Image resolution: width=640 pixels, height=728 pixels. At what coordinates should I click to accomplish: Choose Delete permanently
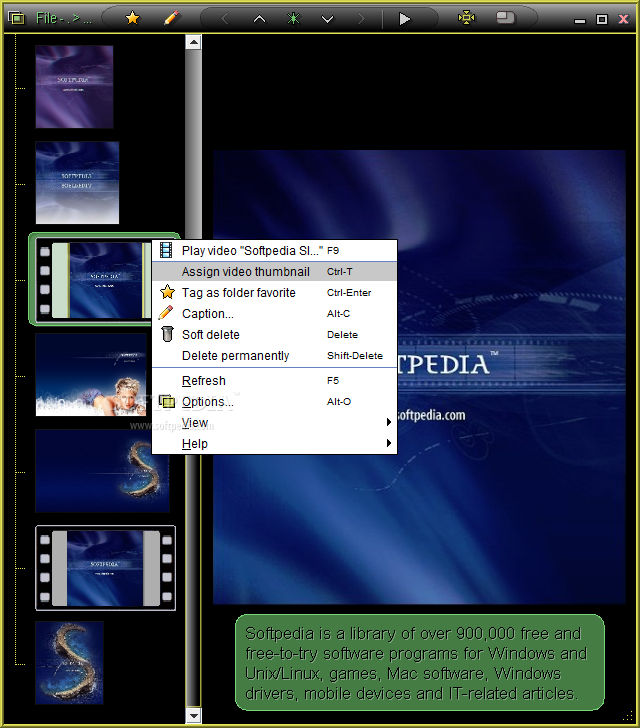tap(274, 355)
